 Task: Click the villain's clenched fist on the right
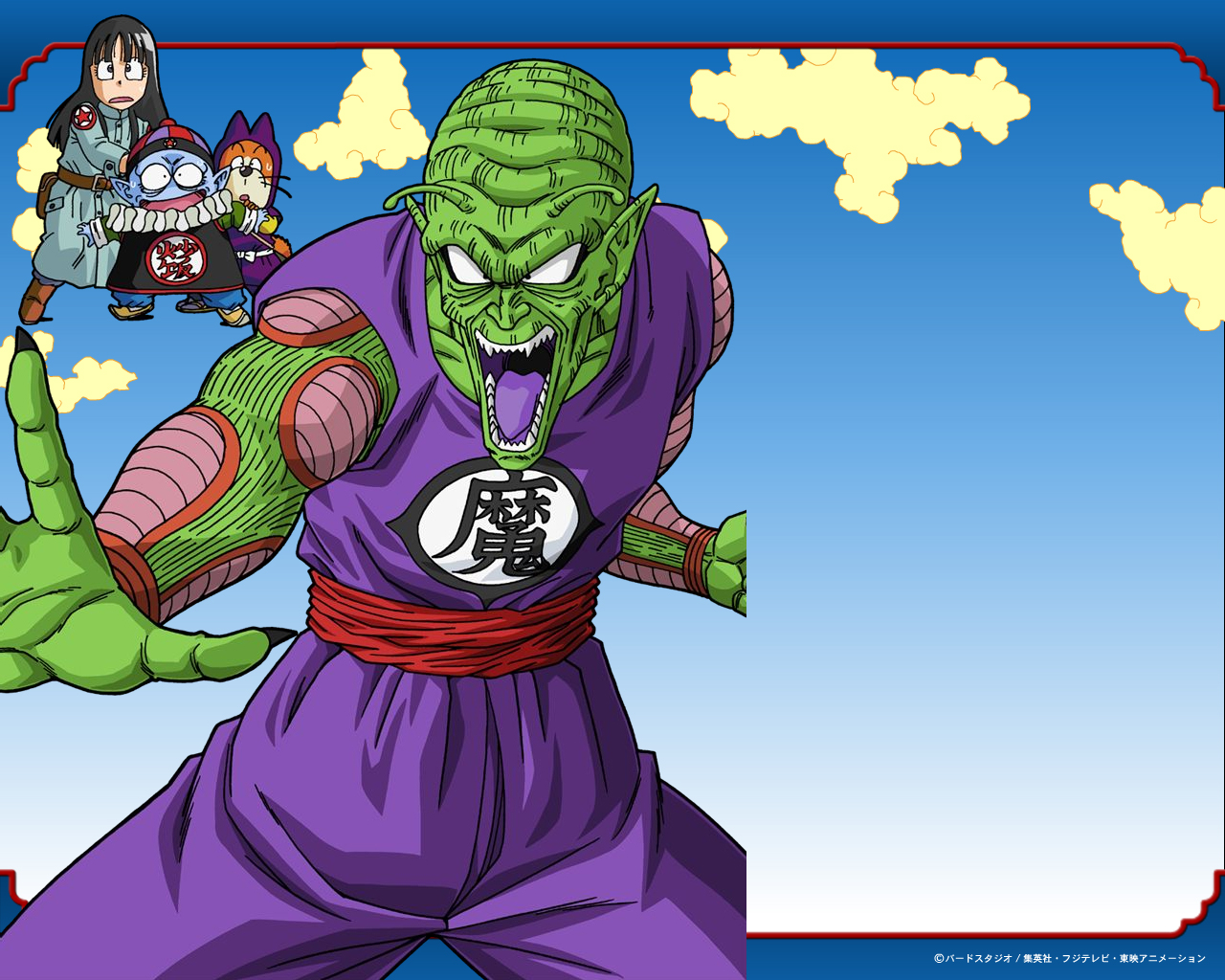coord(727,563)
